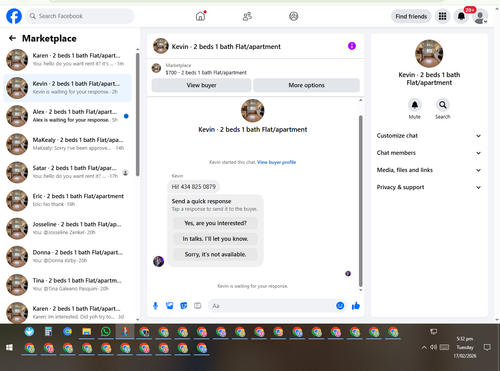Open File Explorer from the taskbar

[87, 332]
